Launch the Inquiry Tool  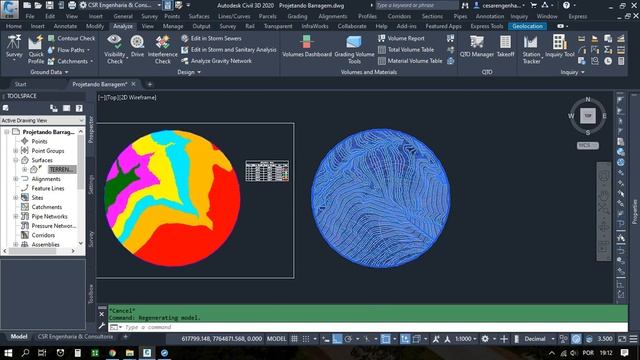560,46
